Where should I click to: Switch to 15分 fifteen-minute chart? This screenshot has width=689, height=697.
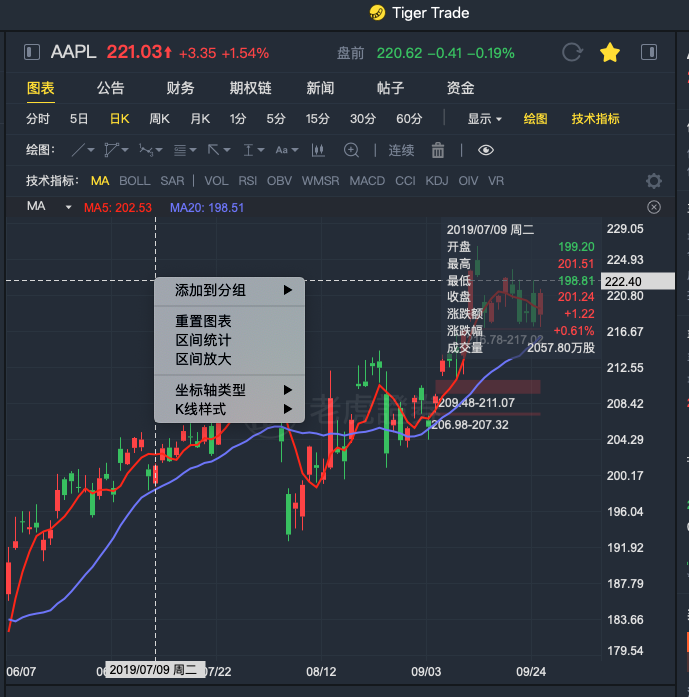(x=317, y=119)
